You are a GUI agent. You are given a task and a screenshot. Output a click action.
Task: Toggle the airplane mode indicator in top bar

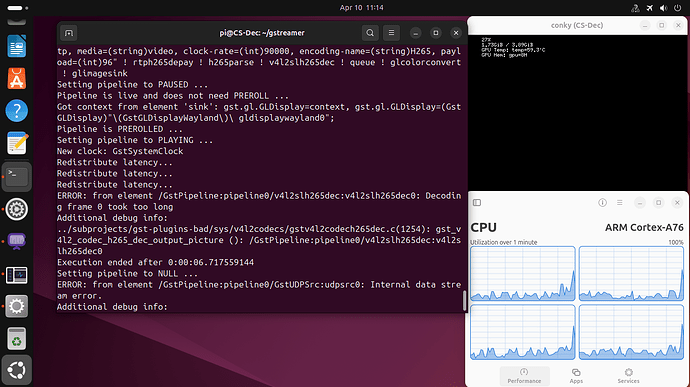(x=650, y=8)
